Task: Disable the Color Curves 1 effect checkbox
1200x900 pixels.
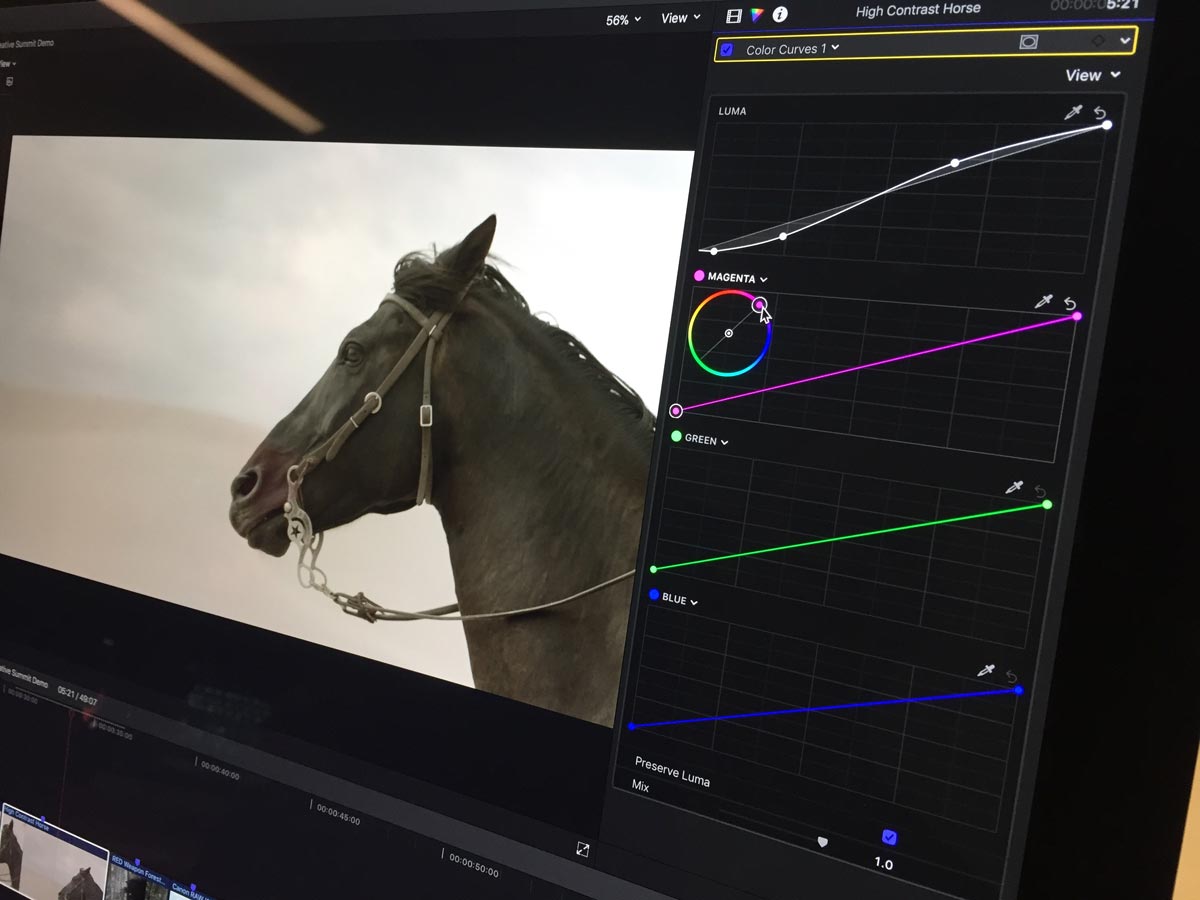Action: click(727, 49)
